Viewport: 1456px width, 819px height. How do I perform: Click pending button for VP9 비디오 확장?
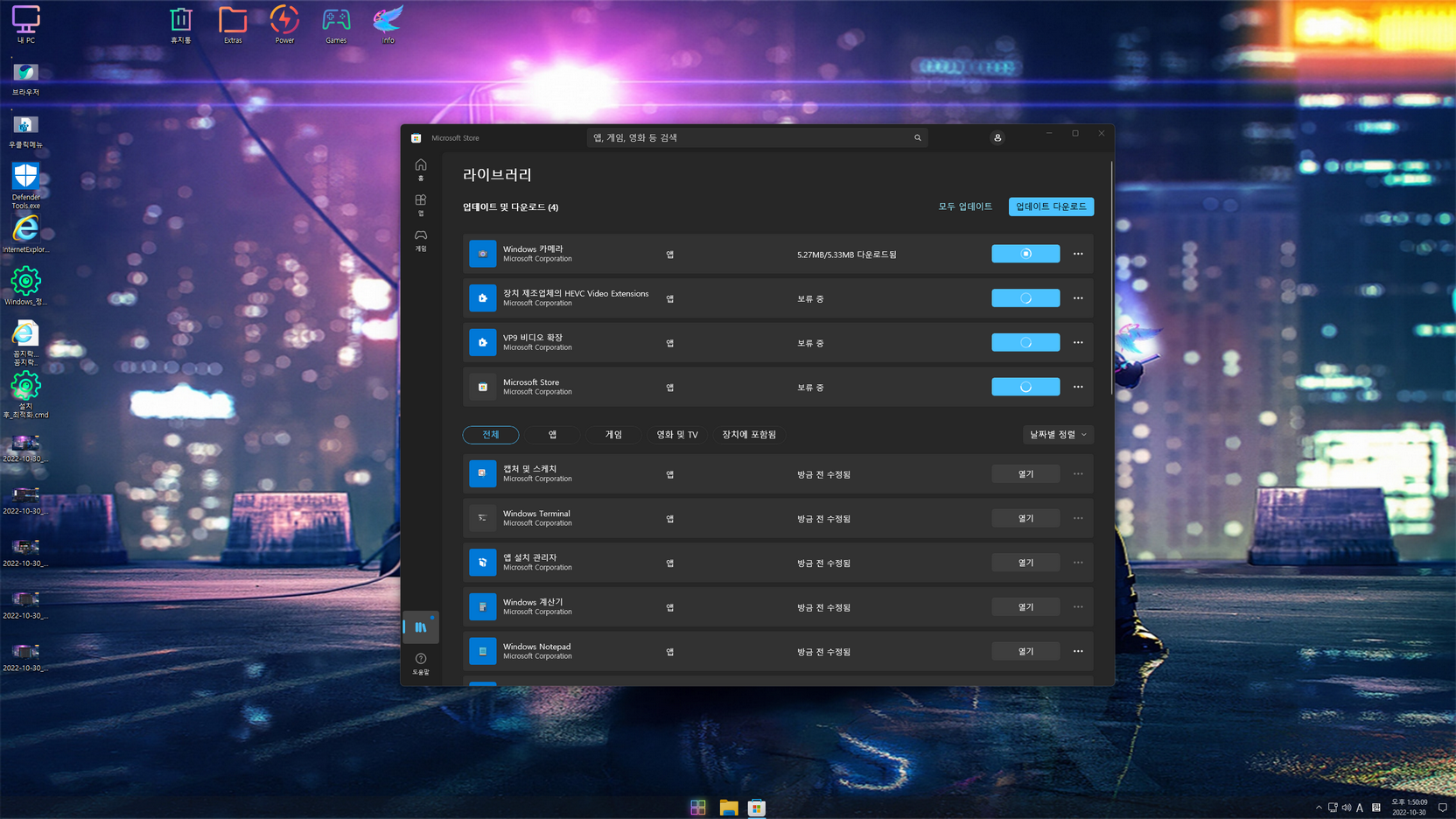pyautogui.click(x=1025, y=342)
